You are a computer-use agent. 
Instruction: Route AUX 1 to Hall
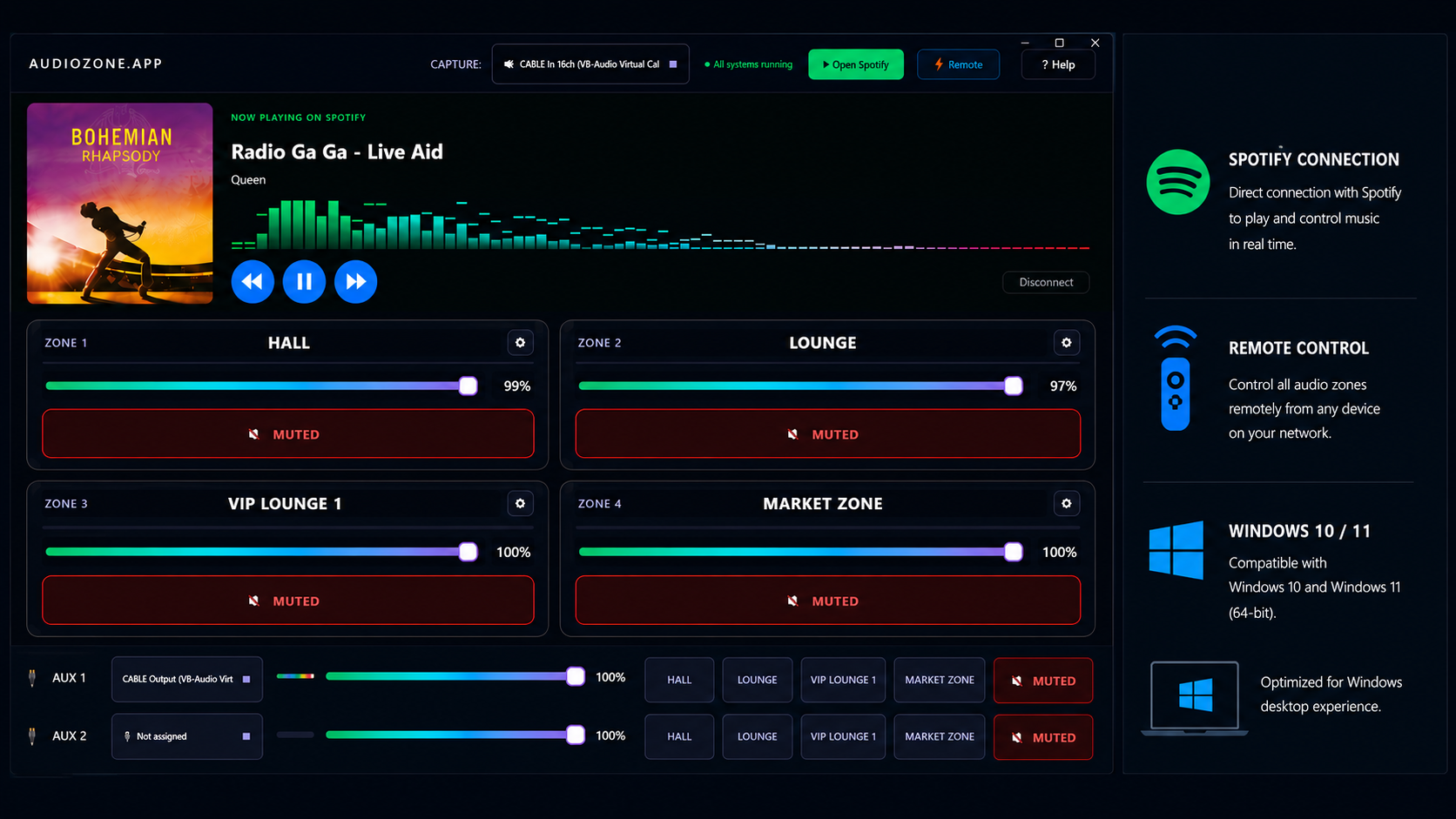(679, 680)
